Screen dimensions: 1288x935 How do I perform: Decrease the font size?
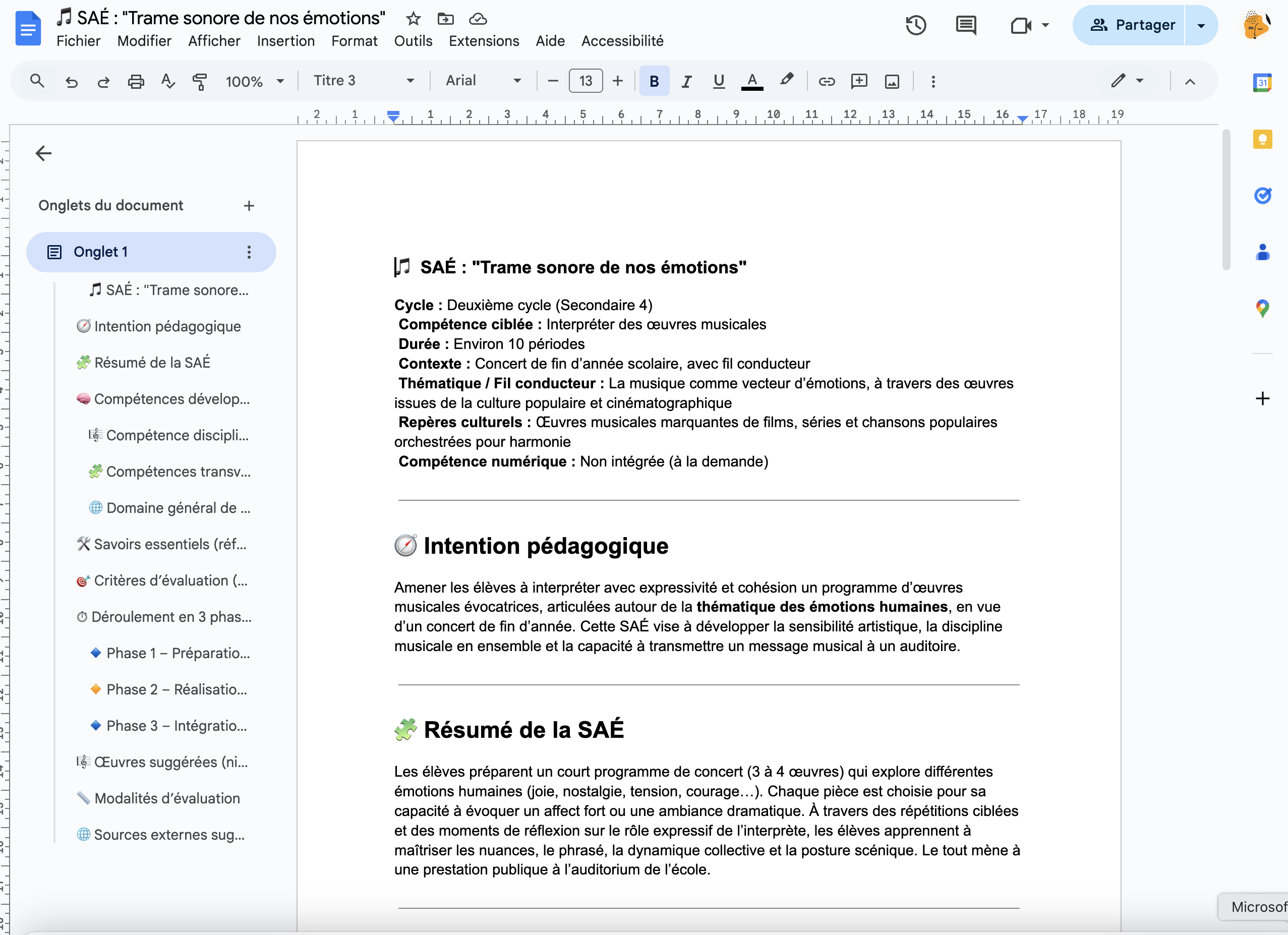point(553,81)
